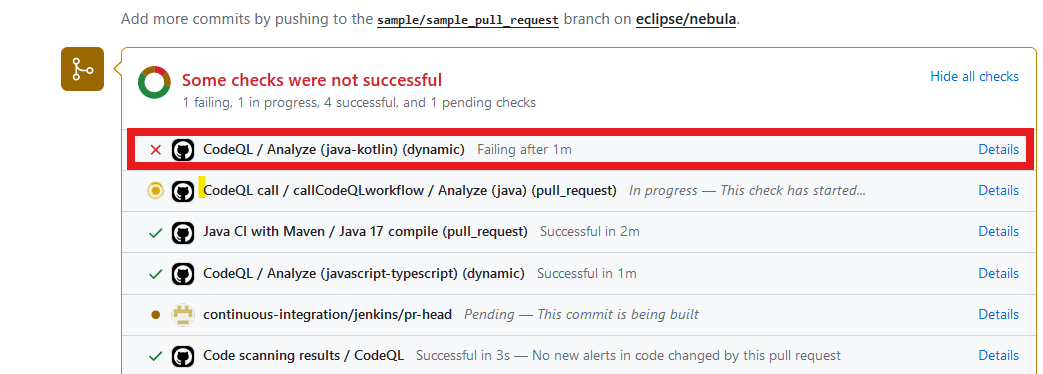Click GitHub avatar beside CodeQL java-kotlin check

pos(183,150)
